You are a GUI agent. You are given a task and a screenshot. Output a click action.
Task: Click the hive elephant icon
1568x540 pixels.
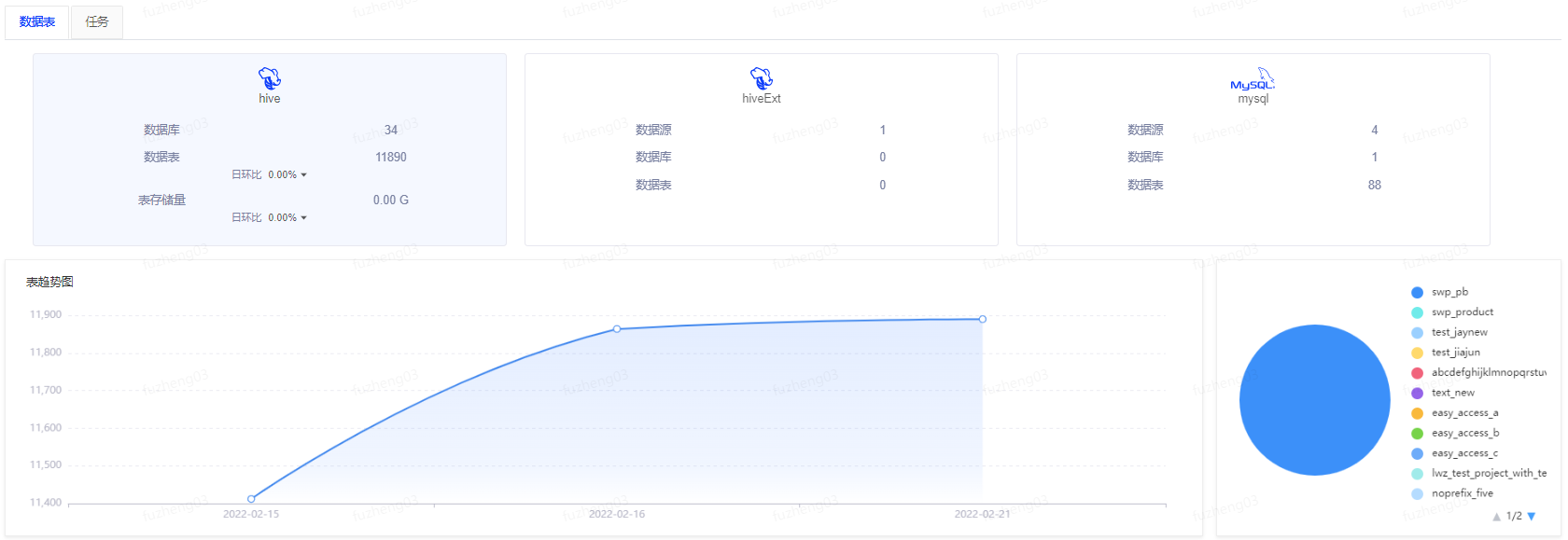coord(270,78)
